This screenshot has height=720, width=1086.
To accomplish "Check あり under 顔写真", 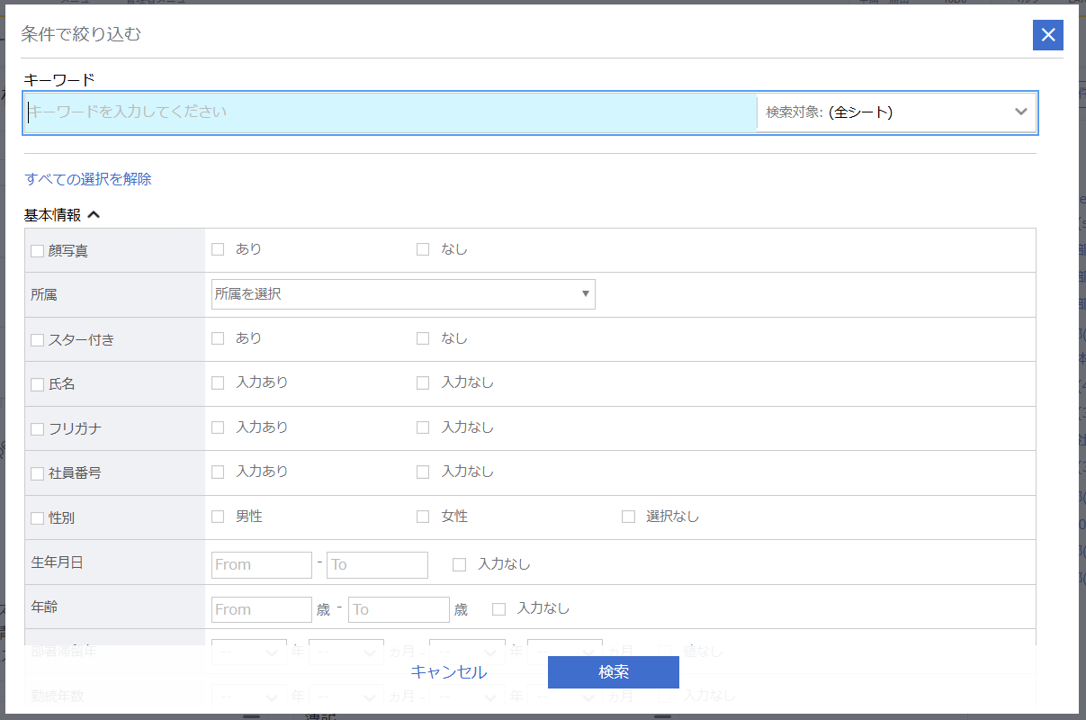I will (217, 249).
